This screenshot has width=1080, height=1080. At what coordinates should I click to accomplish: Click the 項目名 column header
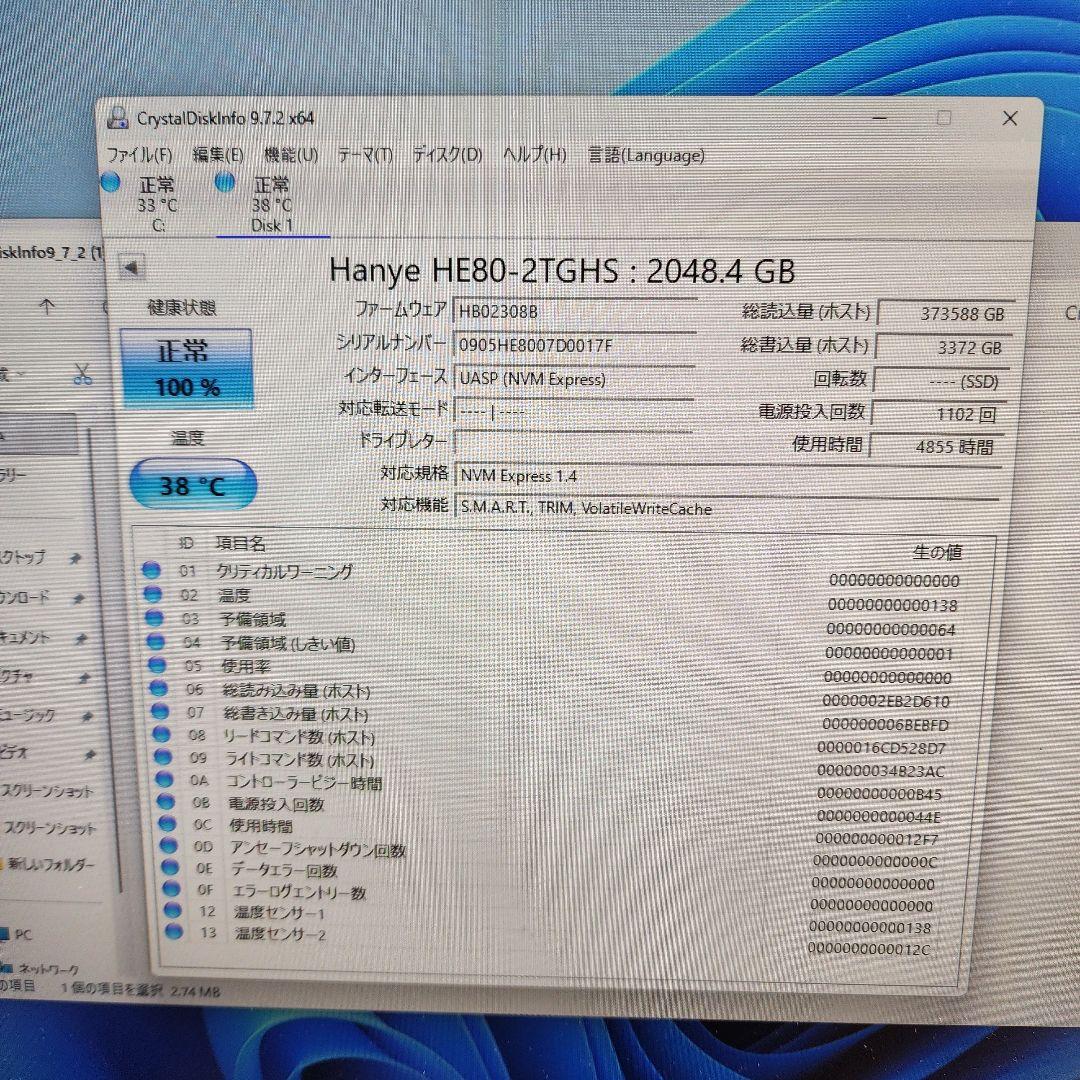click(x=240, y=543)
